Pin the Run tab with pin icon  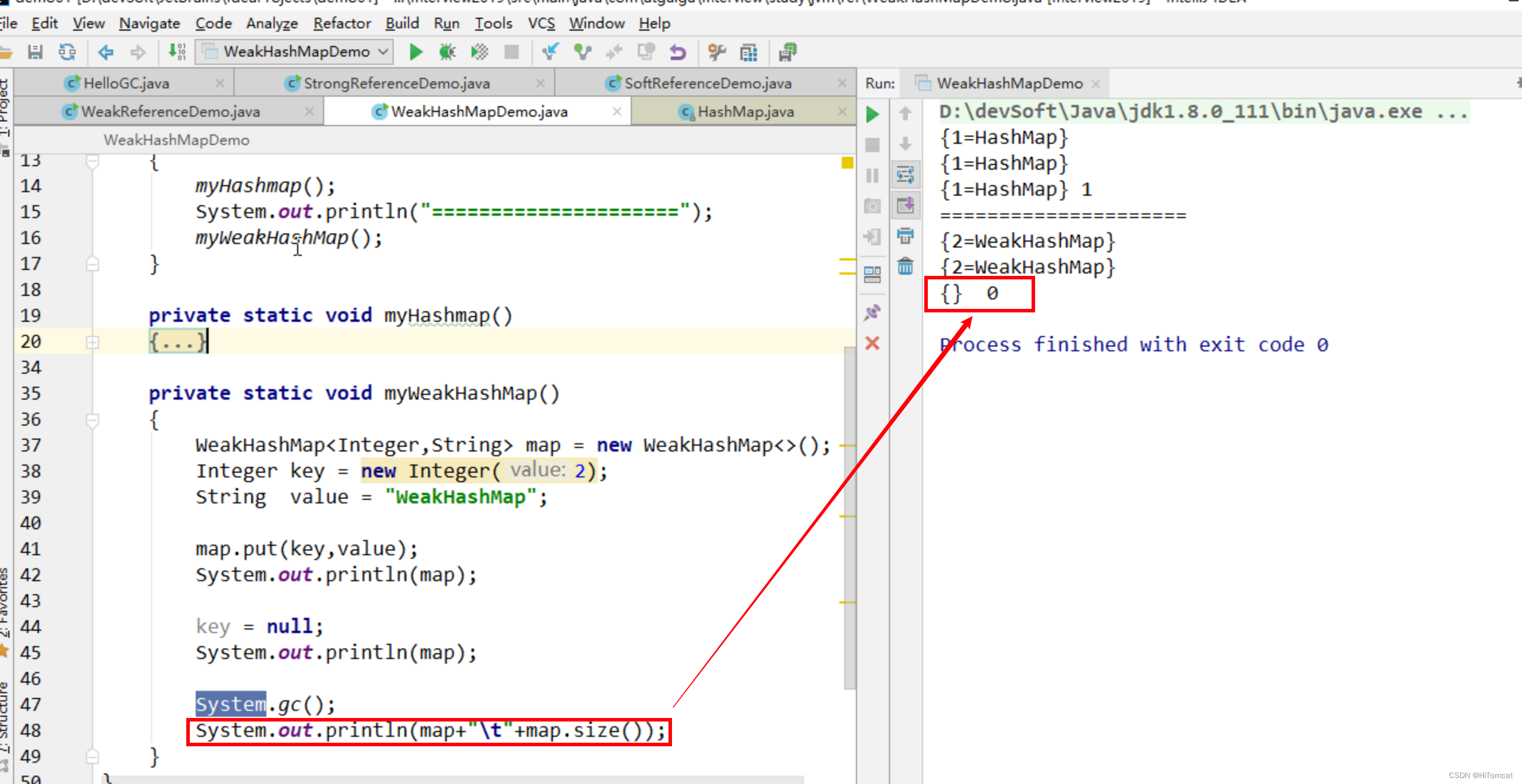pyautogui.click(x=872, y=312)
